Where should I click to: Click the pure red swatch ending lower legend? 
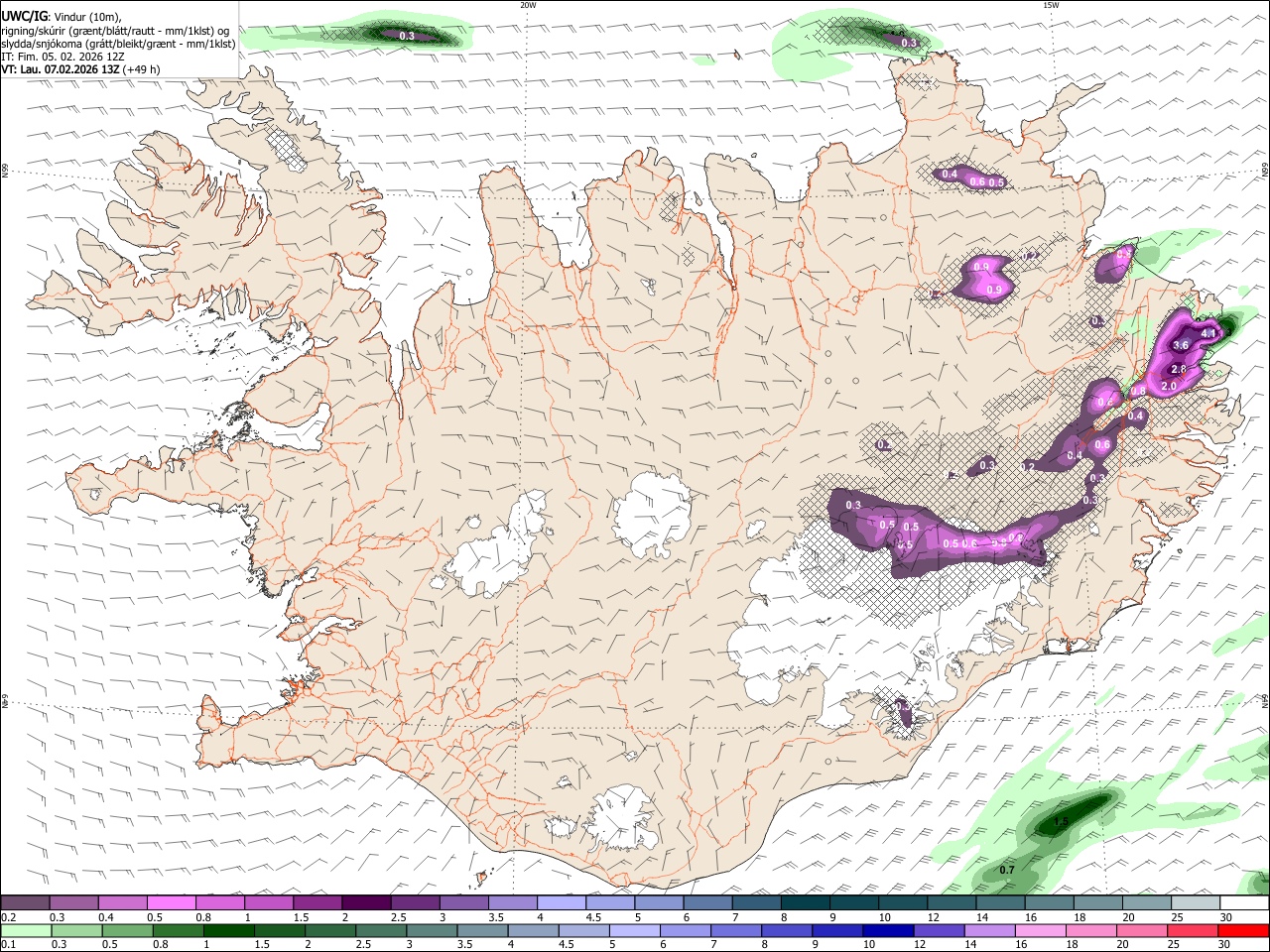(1243, 931)
